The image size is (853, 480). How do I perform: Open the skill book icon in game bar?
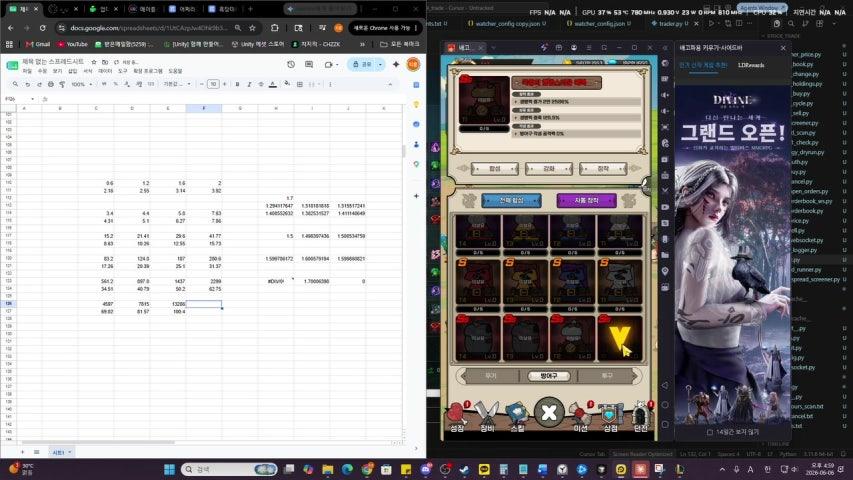coord(517,417)
